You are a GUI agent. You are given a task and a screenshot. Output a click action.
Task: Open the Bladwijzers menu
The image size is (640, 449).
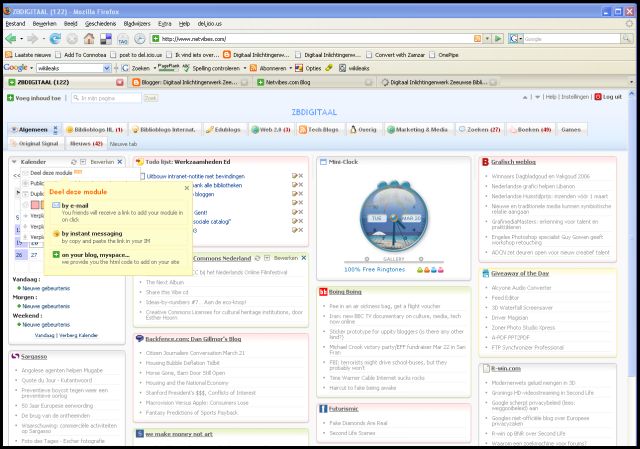pos(137,24)
